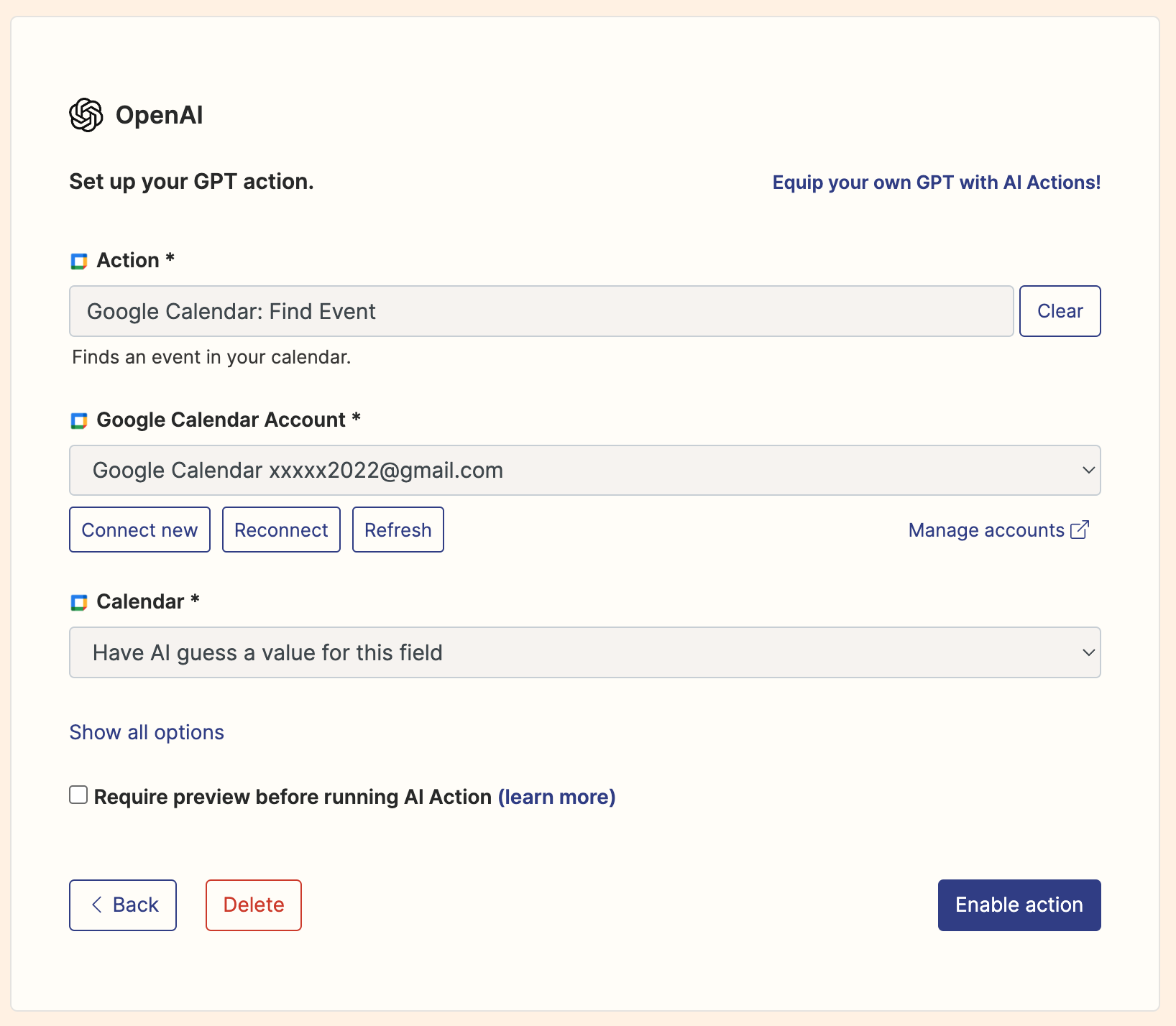Click the external link icon next to Manage accounts
Screen dimensions: 1176x1026
point(1080,530)
